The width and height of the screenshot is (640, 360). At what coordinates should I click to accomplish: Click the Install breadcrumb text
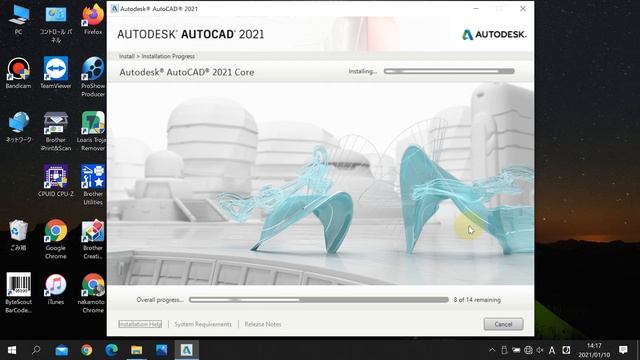point(127,56)
